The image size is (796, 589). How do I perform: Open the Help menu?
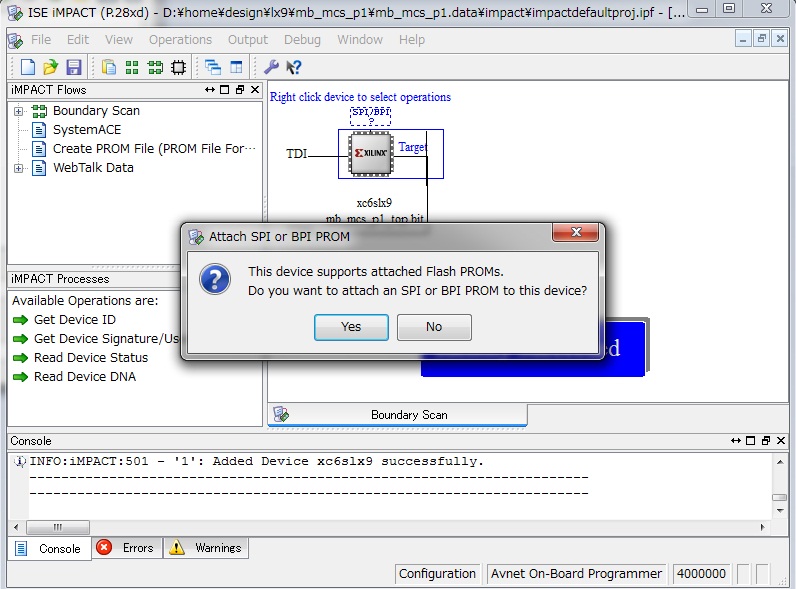412,40
